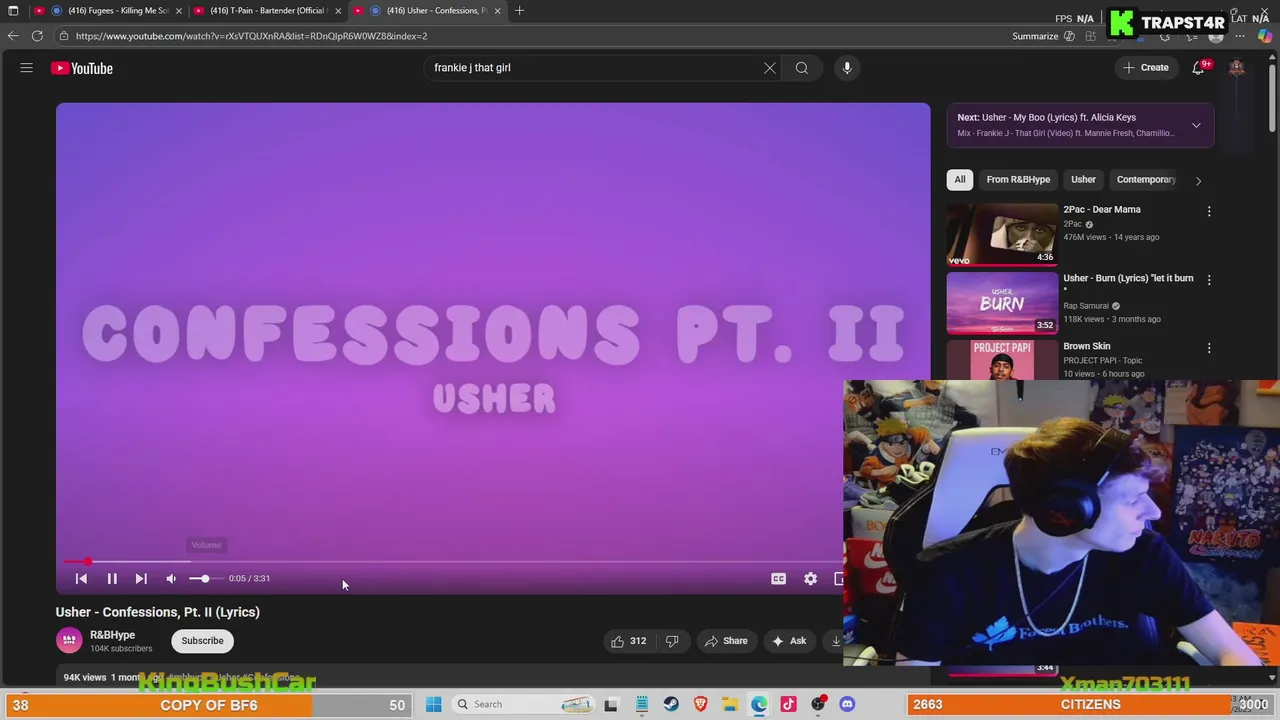Pause the video
Screen dimensions: 1280x720
[112, 578]
